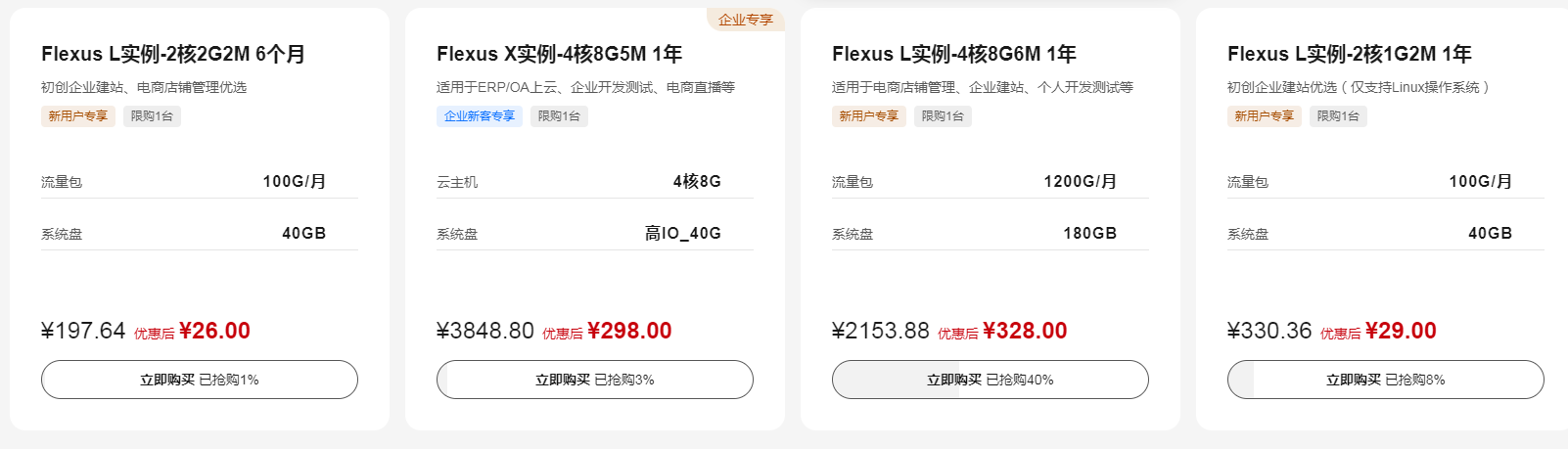This screenshot has height=449, width=1568.
Task: Click the 高IO_40G system disk value
Action: 683,233
